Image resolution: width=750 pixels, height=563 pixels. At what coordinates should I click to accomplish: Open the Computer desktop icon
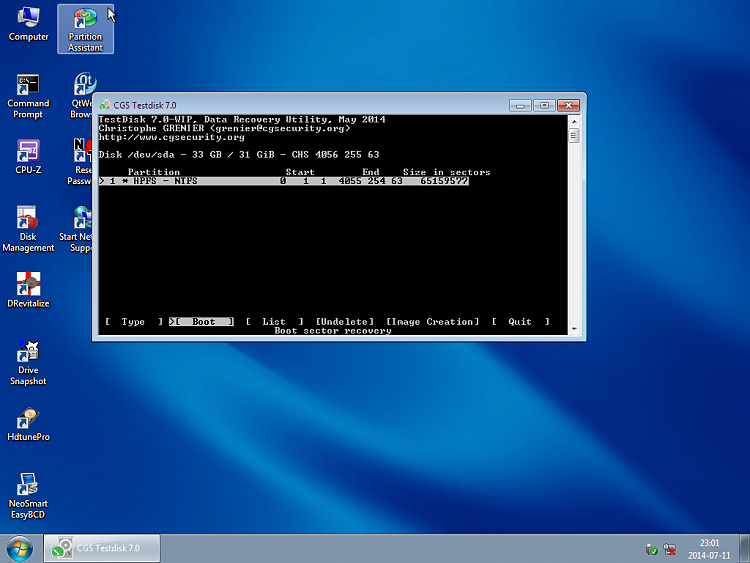(x=28, y=24)
